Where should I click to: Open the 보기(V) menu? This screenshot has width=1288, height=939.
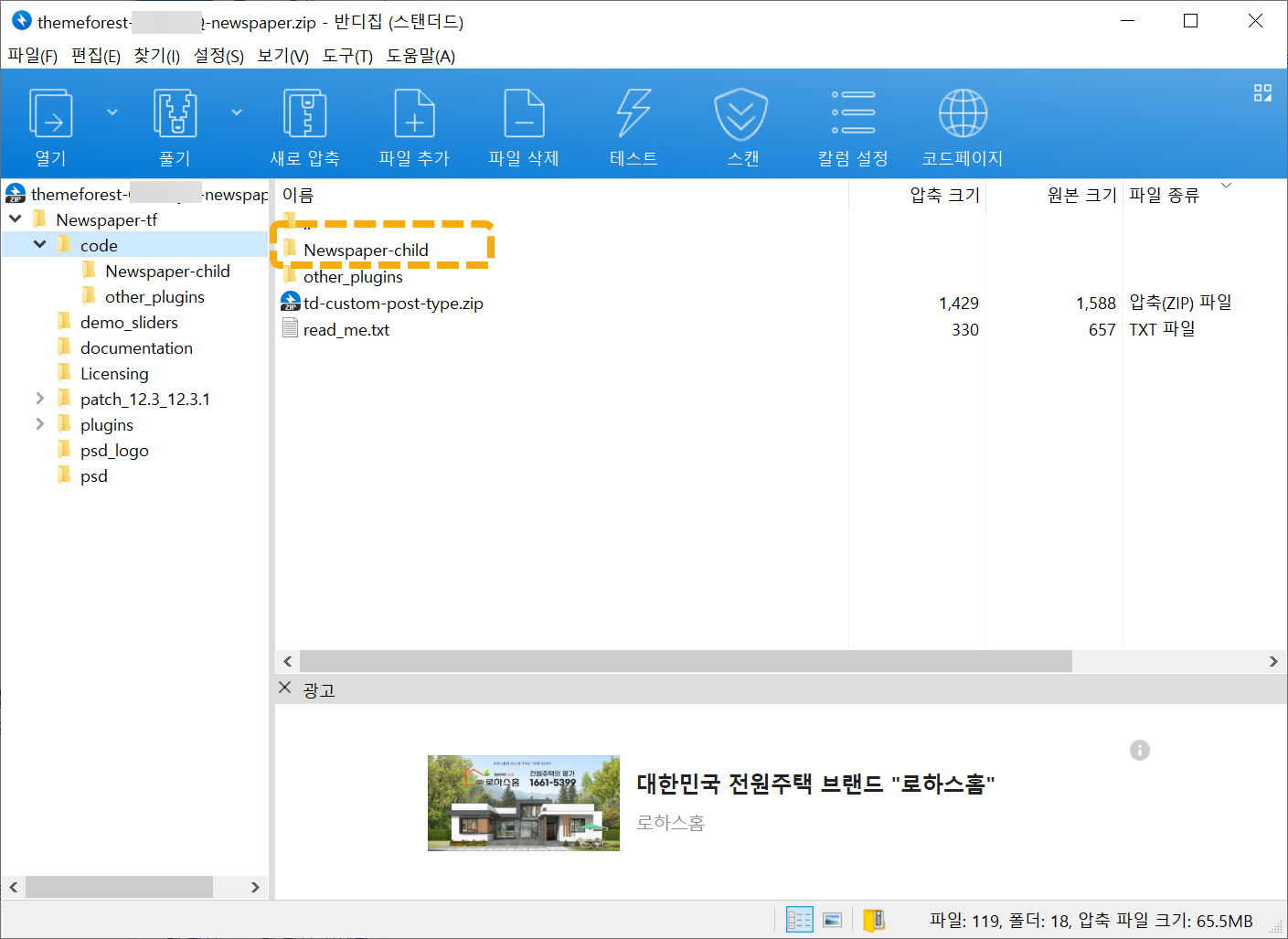(x=282, y=56)
